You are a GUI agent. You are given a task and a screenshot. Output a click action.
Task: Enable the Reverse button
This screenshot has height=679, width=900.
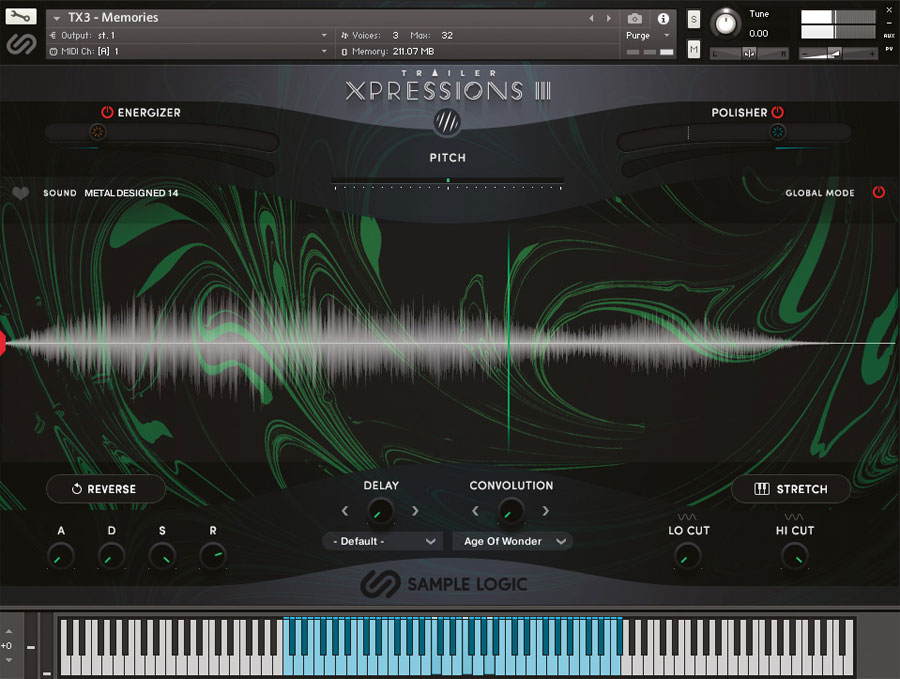coord(106,489)
